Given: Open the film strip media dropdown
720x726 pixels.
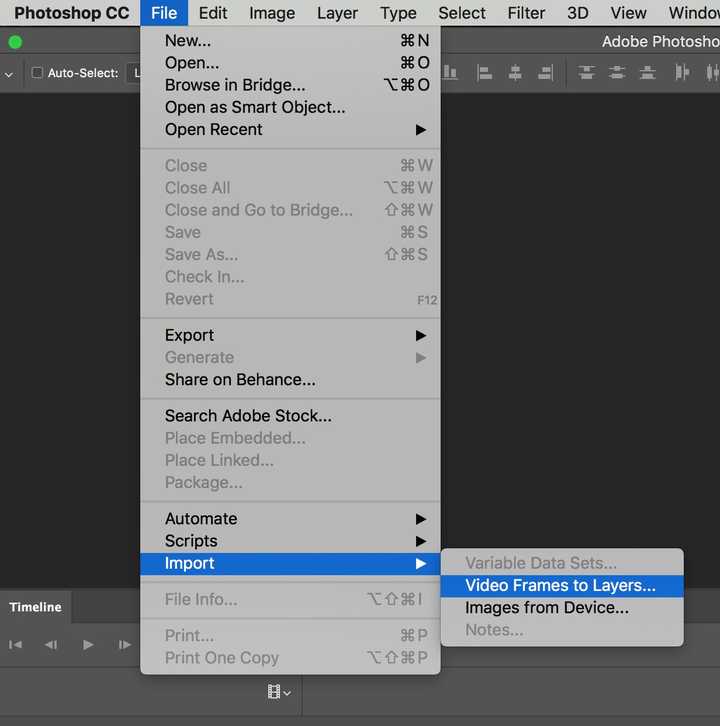Looking at the screenshot, I should (x=279, y=692).
